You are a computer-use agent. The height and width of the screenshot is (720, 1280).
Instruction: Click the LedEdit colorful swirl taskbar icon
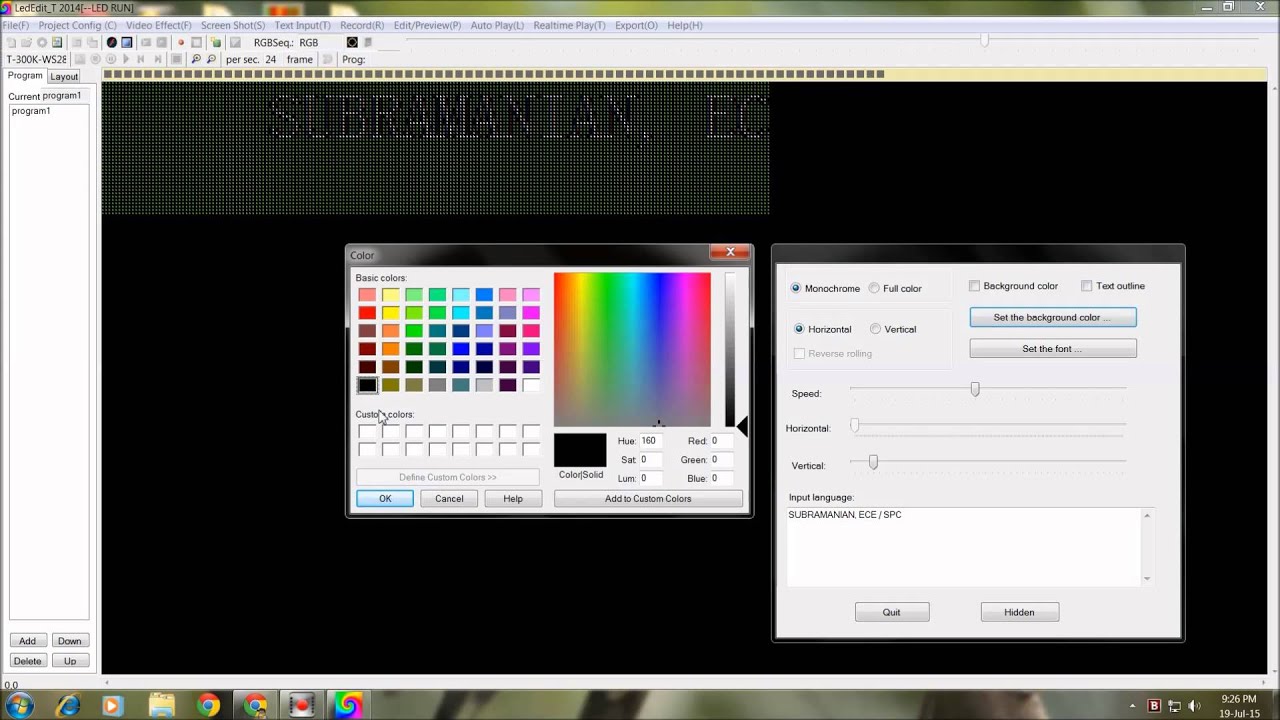347,705
